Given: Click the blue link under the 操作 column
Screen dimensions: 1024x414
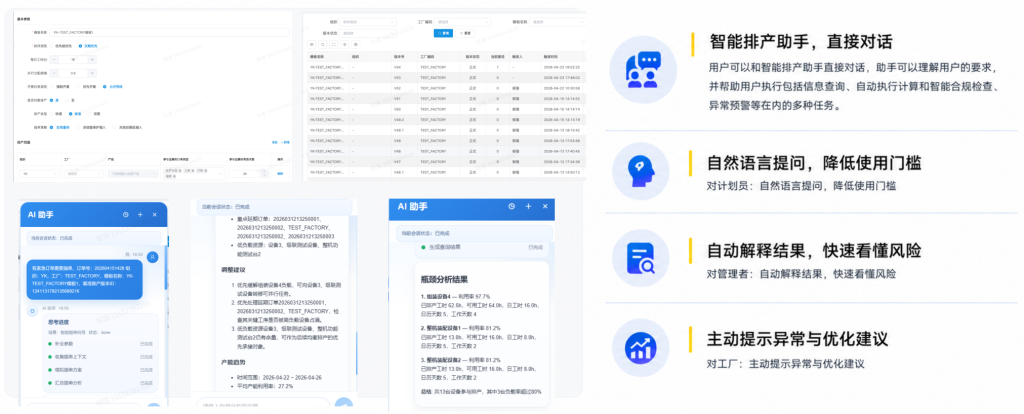Looking at the screenshot, I should [x=280, y=174].
